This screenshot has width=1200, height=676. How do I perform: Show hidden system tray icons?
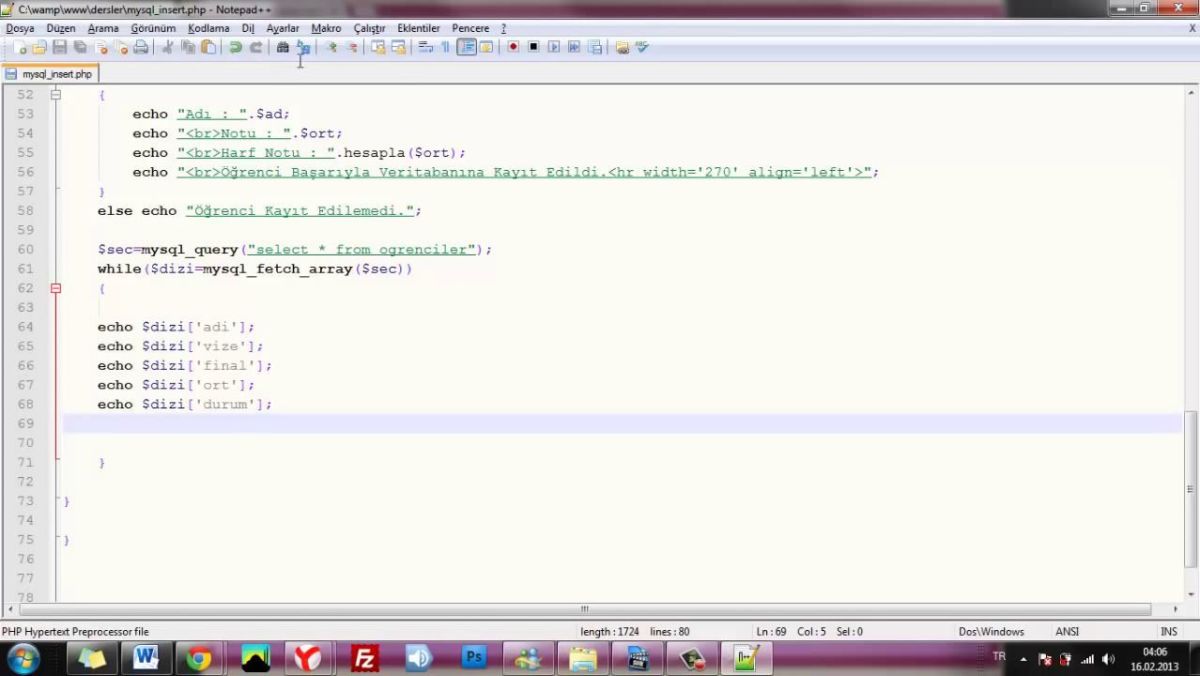[x=1024, y=659]
